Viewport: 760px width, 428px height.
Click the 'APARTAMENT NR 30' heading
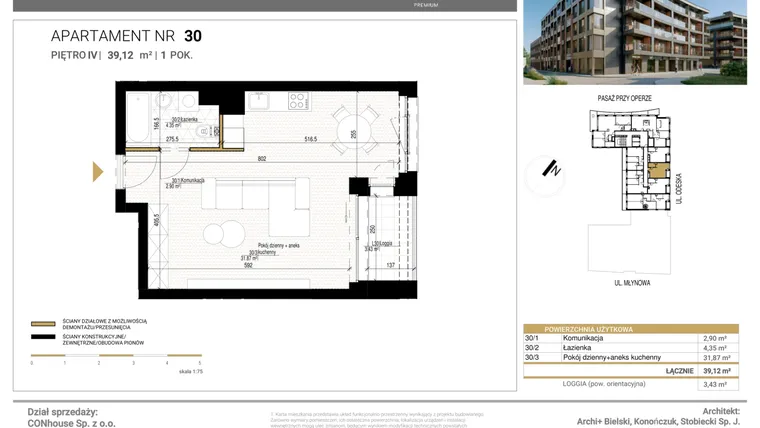[x=126, y=36]
